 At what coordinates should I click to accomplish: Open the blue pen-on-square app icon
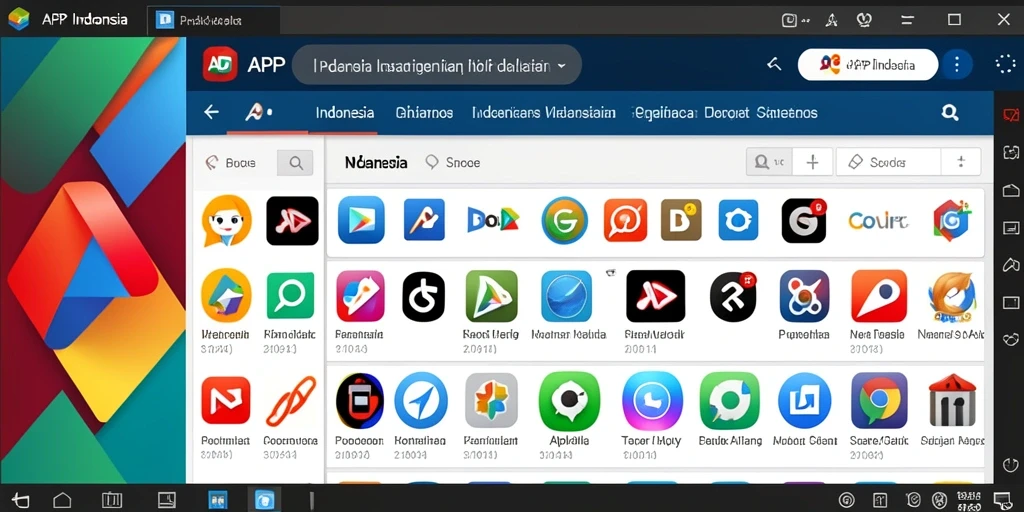pyautogui.click(x=424, y=219)
